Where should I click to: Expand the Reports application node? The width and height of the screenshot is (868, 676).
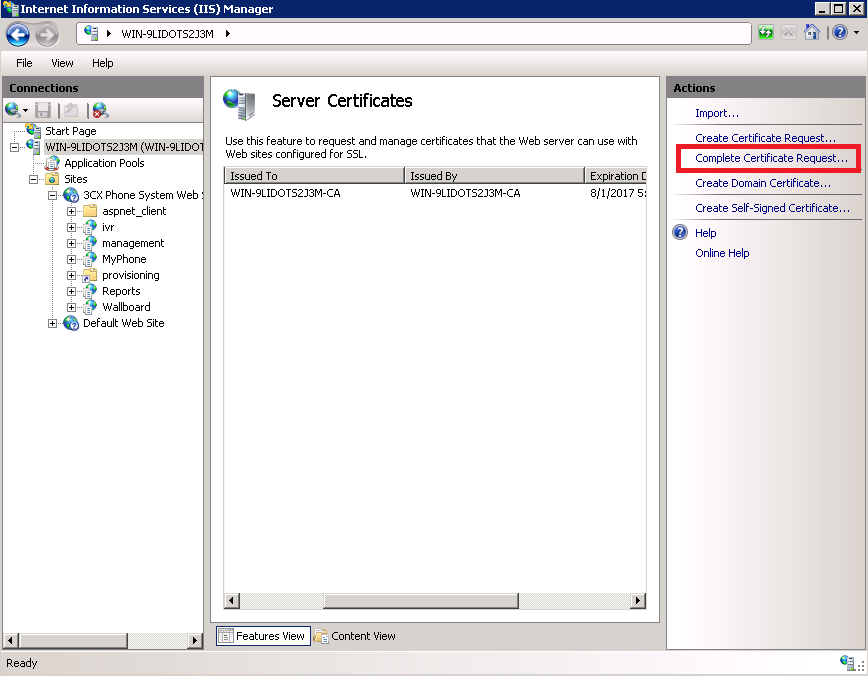71,292
